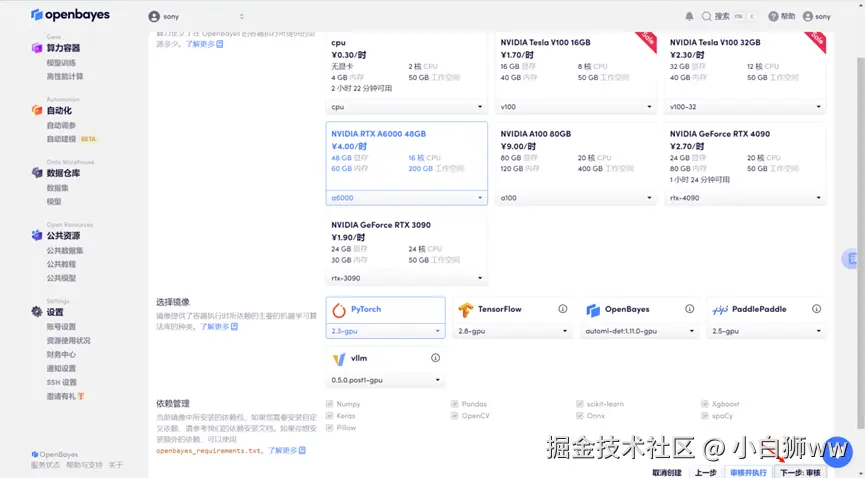This screenshot has width=865, height=478.
Task: Click the floating widget at the right edge
Action: pyautogui.click(x=850, y=258)
